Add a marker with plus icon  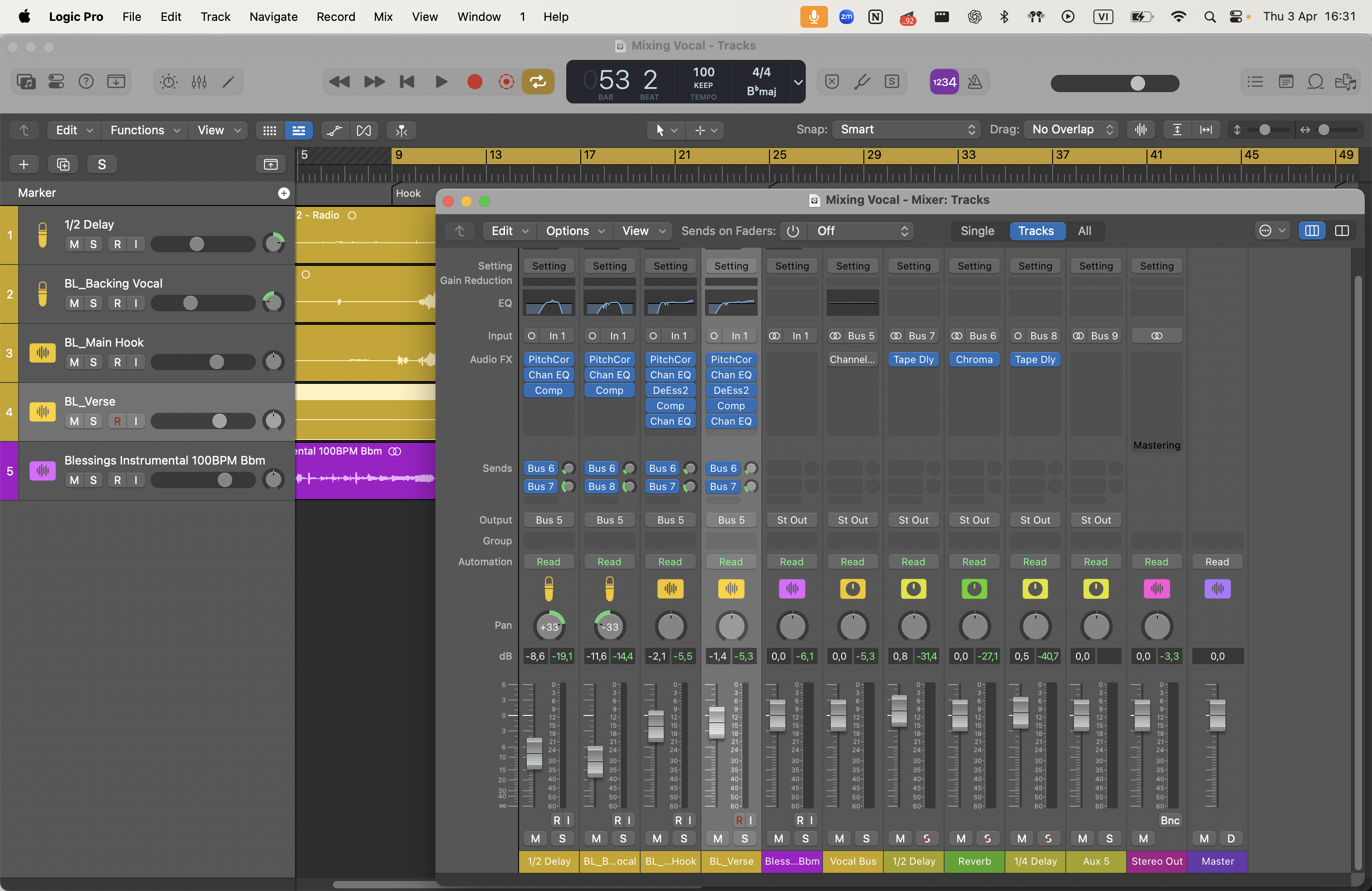point(284,193)
